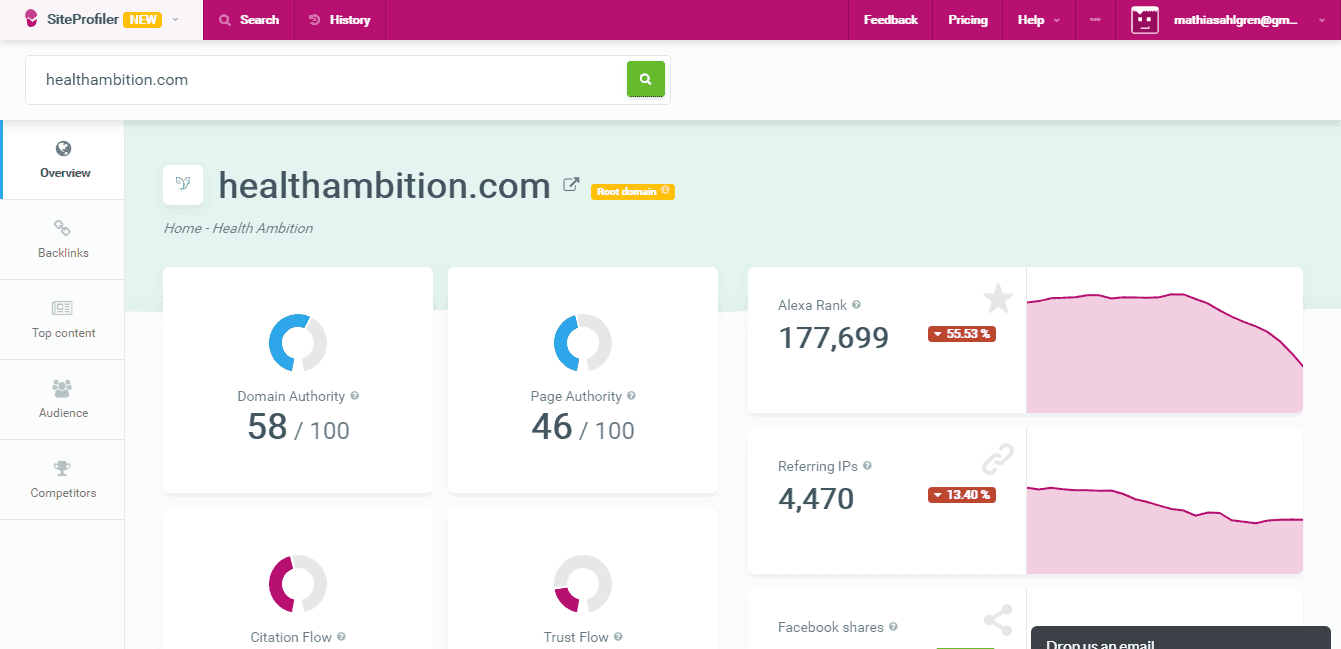Click the Alexa Rank 55.53 % change badge
Viewport: 1341px width, 649px height.
pyautogui.click(x=962, y=334)
